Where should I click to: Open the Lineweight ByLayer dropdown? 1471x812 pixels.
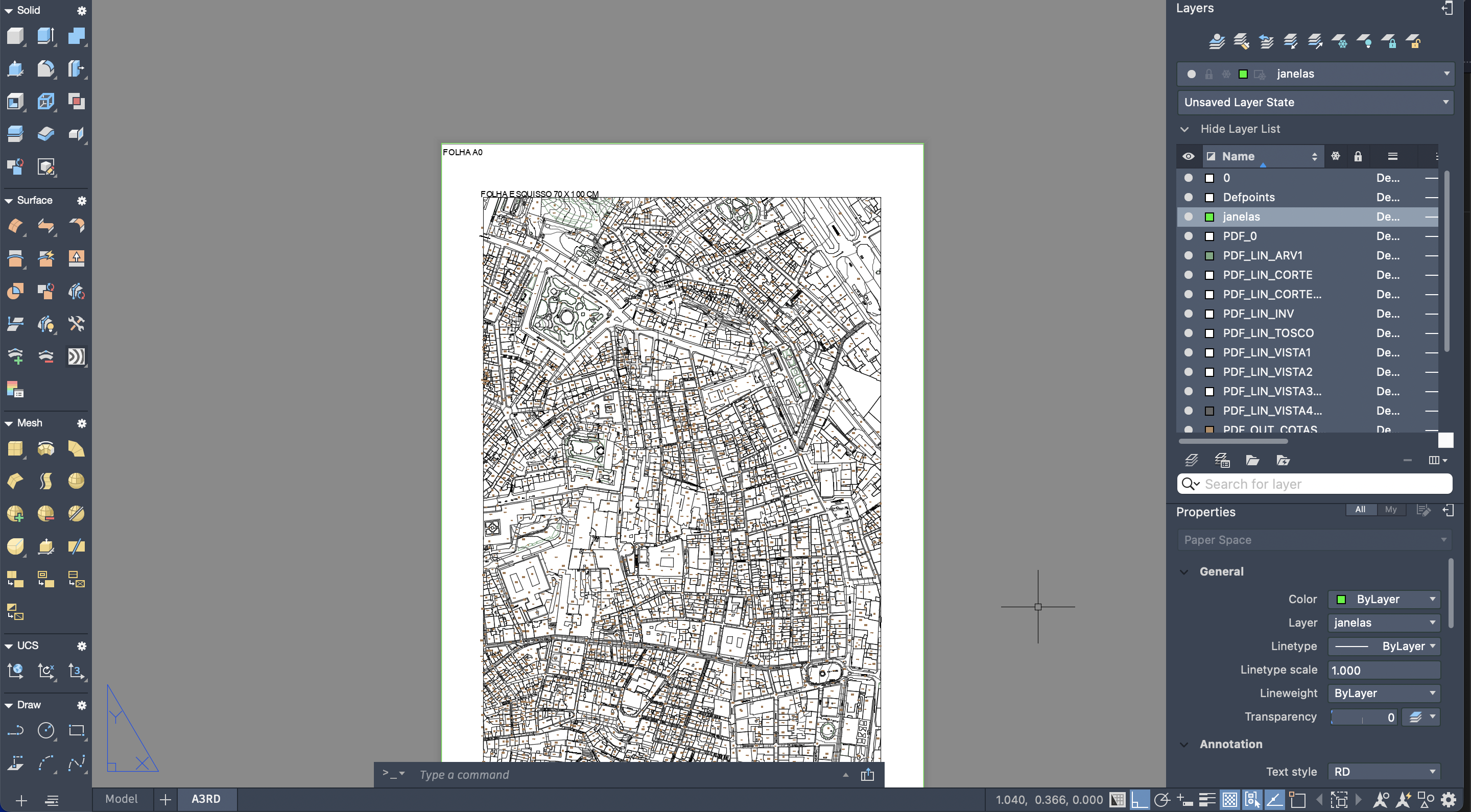[x=1383, y=693]
